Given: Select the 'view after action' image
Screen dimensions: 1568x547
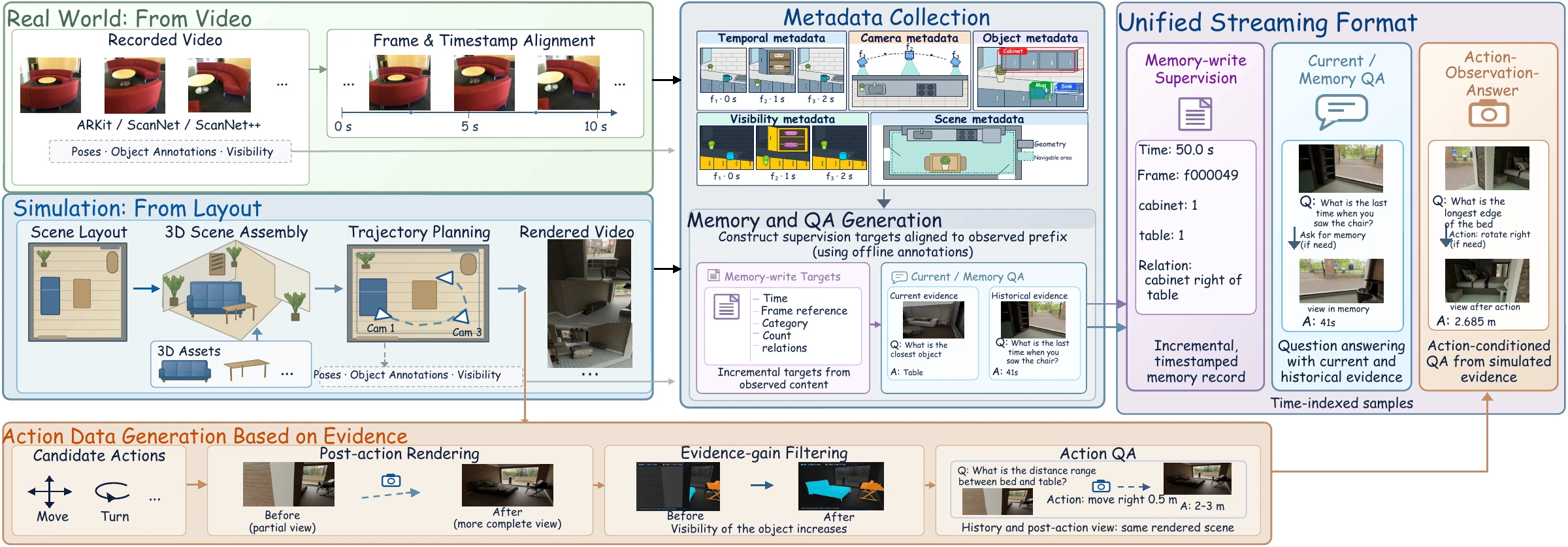Looking at the screenshot, I should (1487, 280).
